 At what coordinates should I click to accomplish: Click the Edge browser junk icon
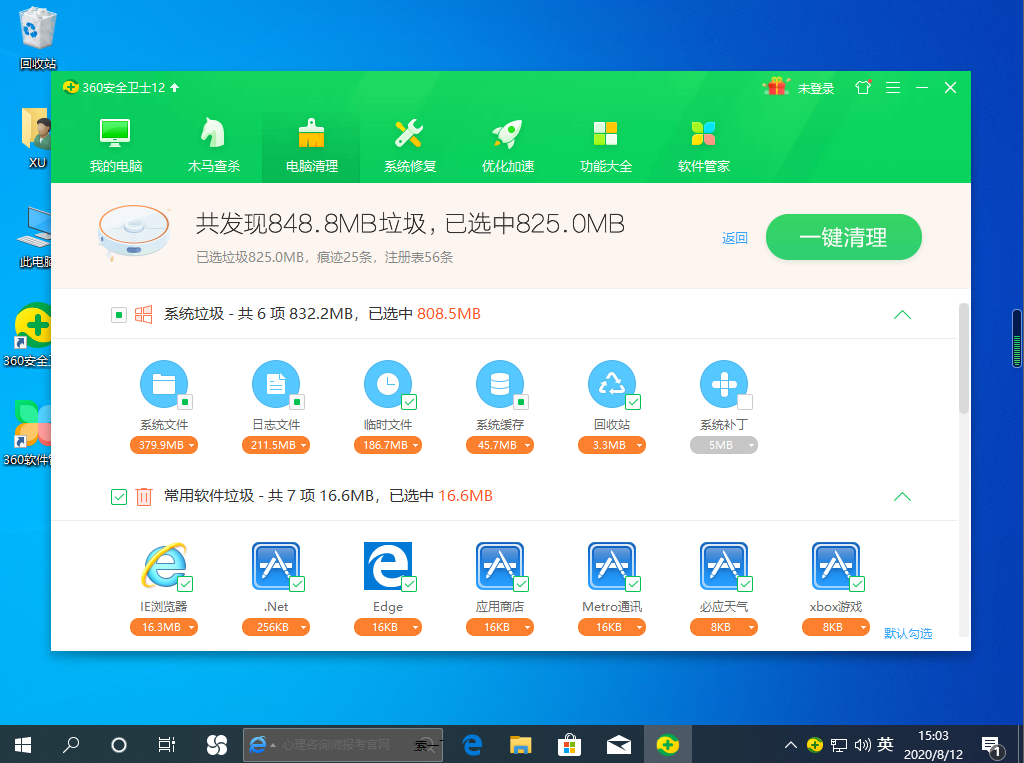point(387,567)
